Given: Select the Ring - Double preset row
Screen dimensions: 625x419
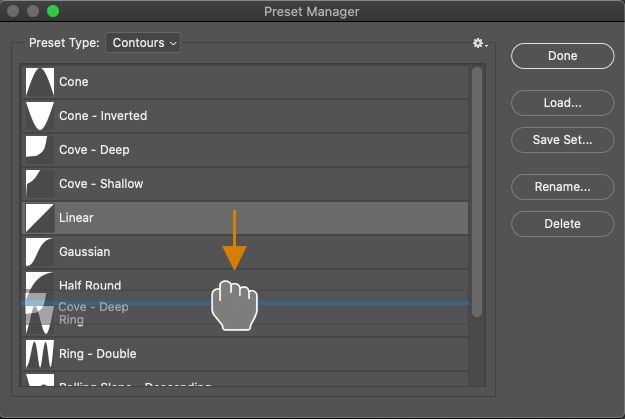Looking at the screenshot, I should (x=250, y=354).
